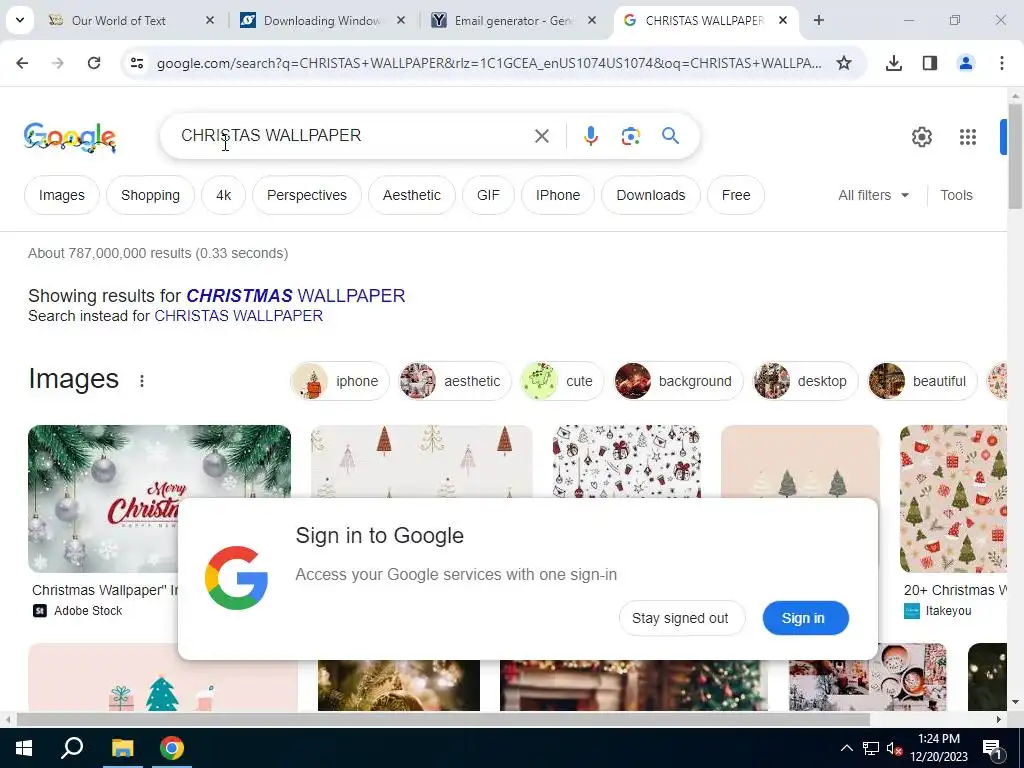Screen dimensions: 1024x768
Task: Open search Tools
Action: 956,195
